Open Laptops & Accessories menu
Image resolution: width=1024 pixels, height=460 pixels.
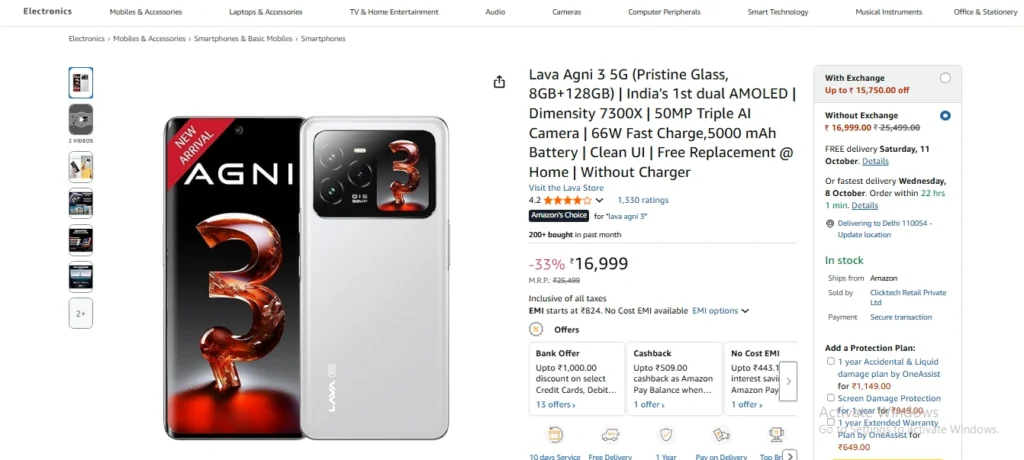(x=265, y=12)
